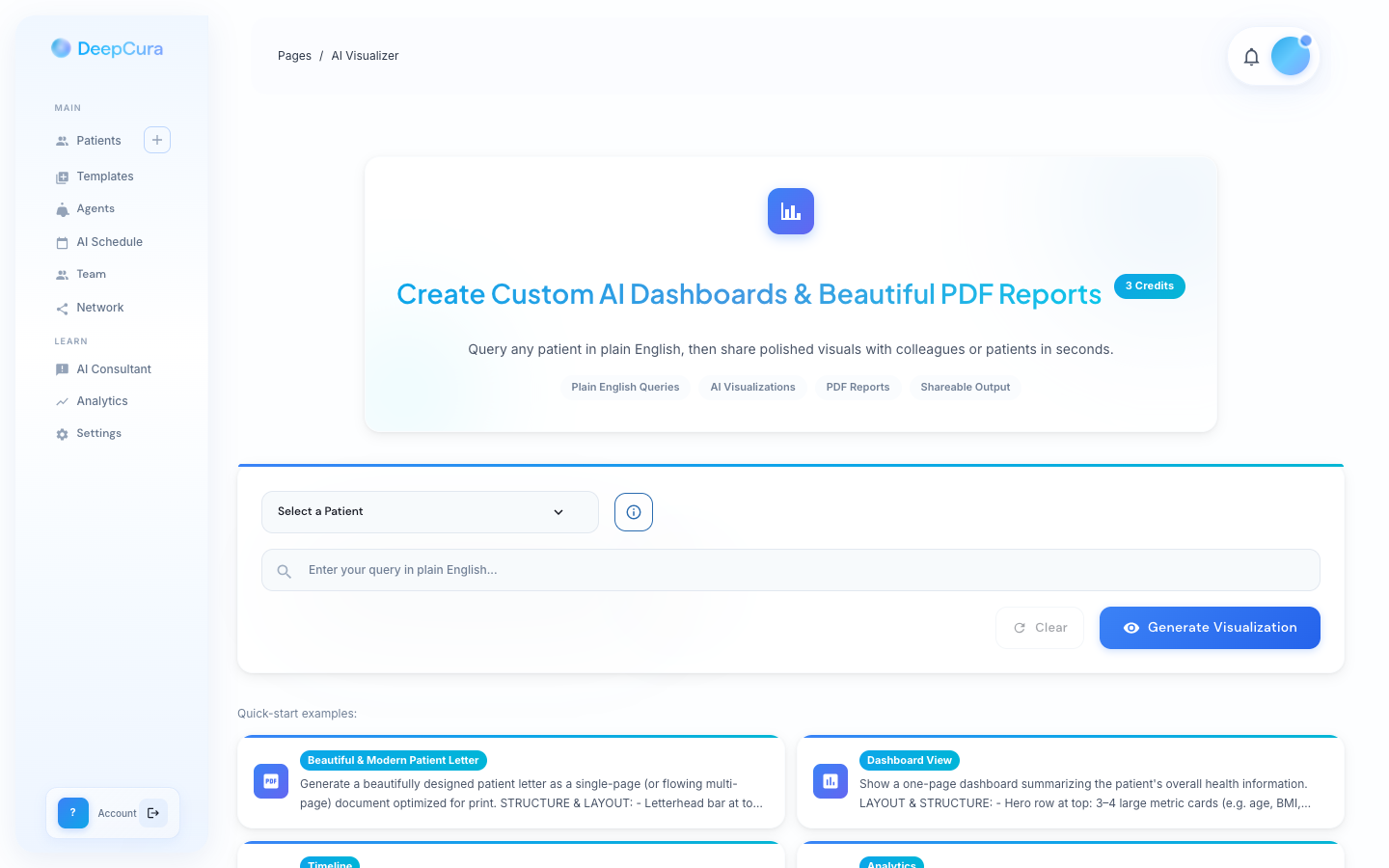This screenshot has height=868, width=1389.
Task: Navigate to Team page
Action: 92,274
